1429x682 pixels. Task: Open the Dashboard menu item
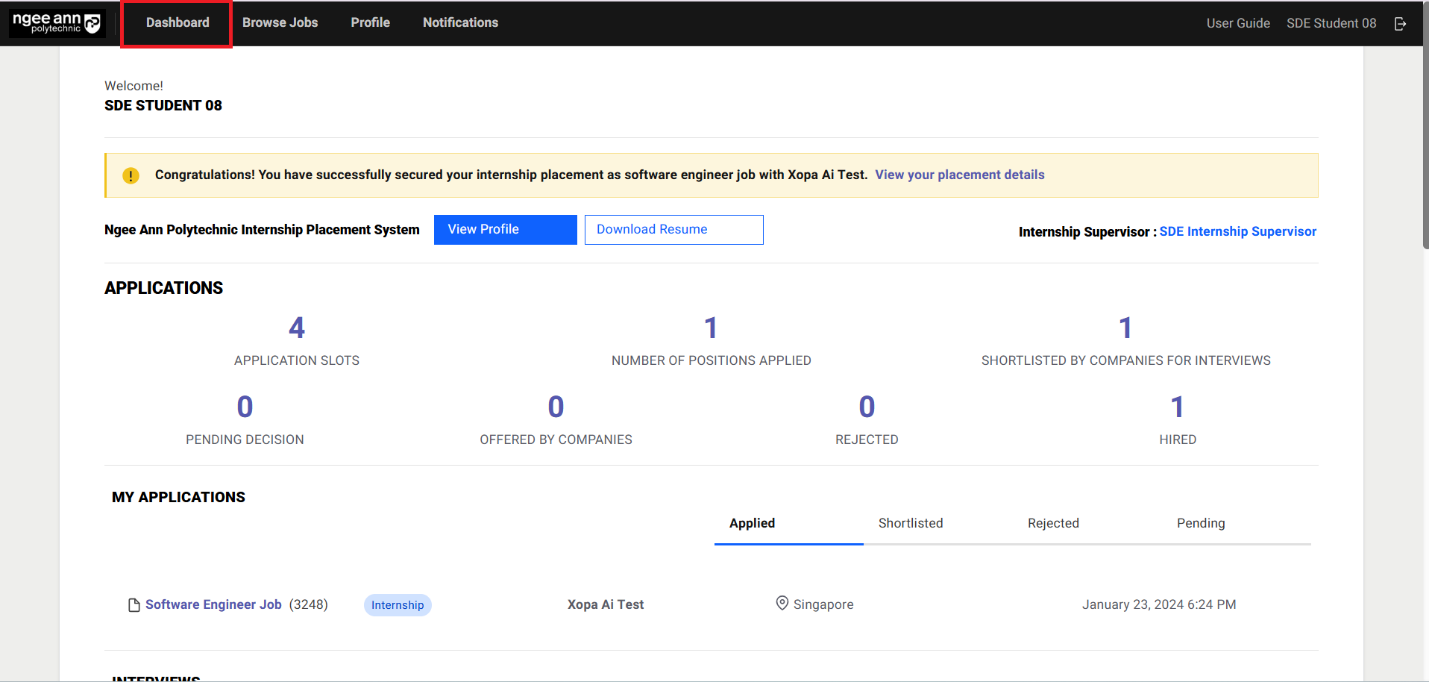177,23
